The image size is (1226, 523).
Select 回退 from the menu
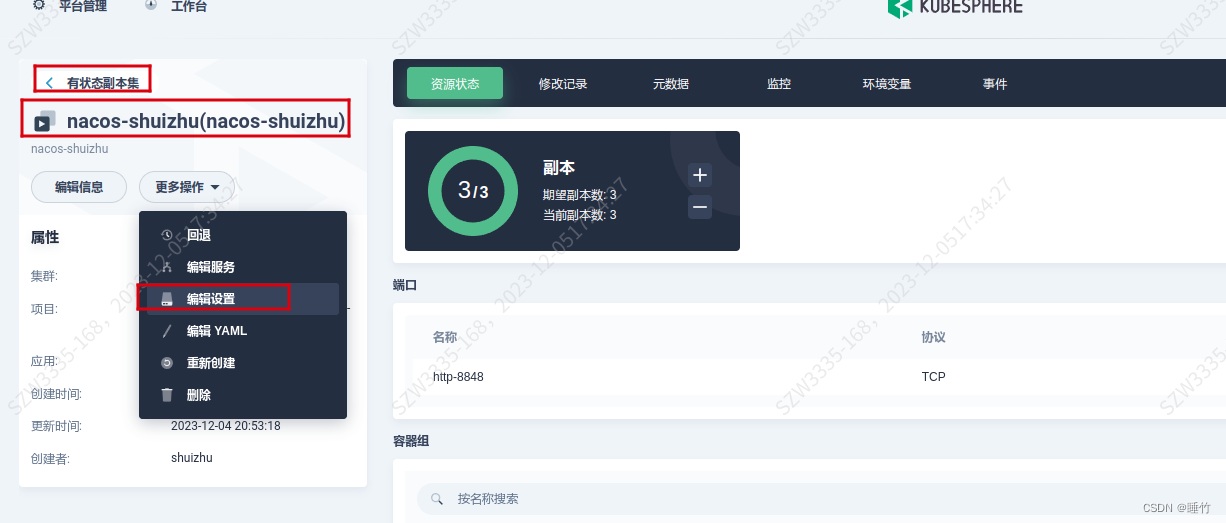click(243, 235)
